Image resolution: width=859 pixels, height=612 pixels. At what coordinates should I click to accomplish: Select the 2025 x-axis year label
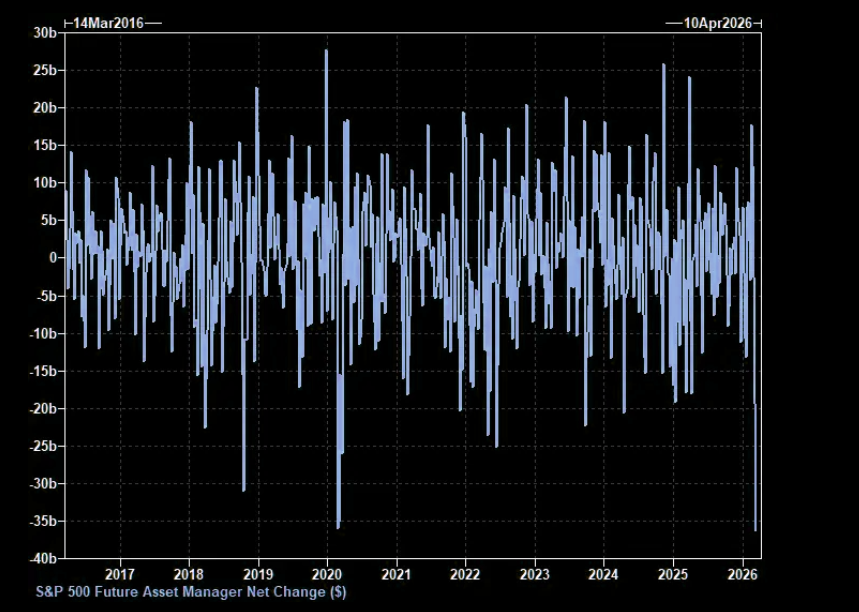pos(673,574)
